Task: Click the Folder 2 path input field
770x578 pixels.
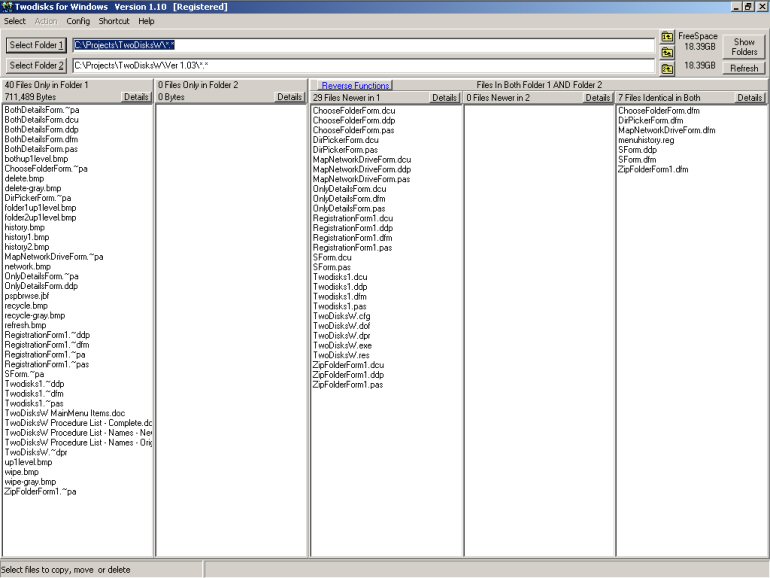Action: [x=364, y=66]
